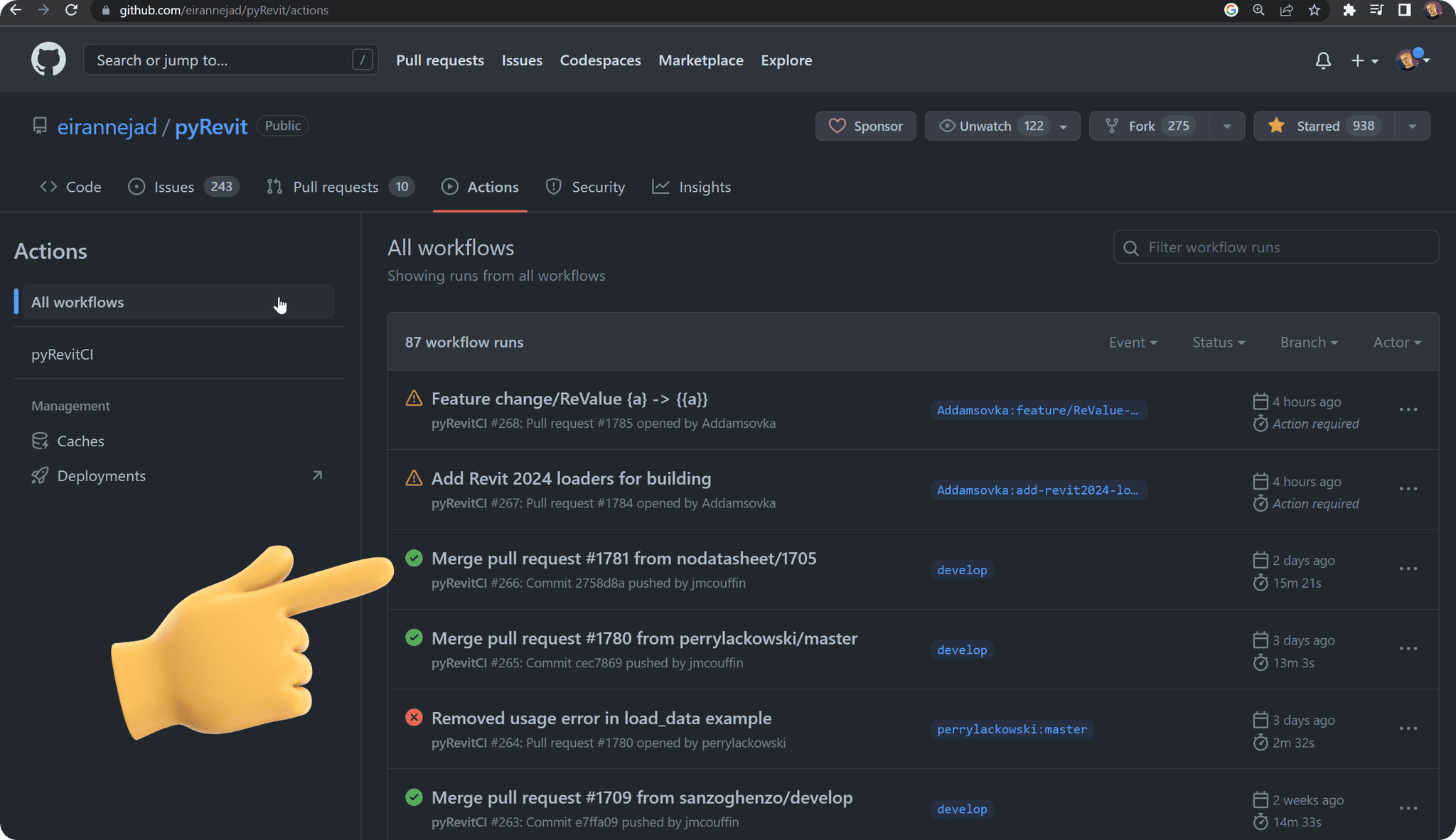The image size is (1456, 840).
Task: Open Deployments with rocket icon
Action: coord(101,476)
